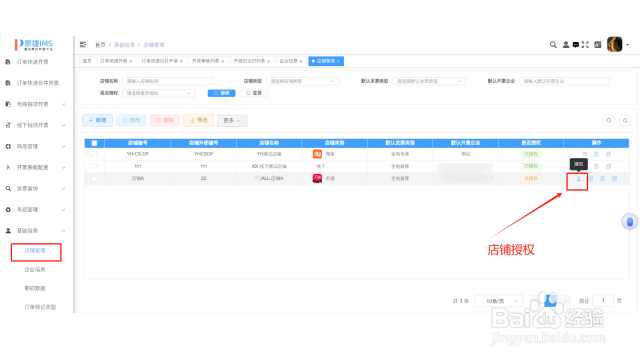Switch to the 订单快速合并开票 tab
Screen dimensions: 640x360
(162, 61)
